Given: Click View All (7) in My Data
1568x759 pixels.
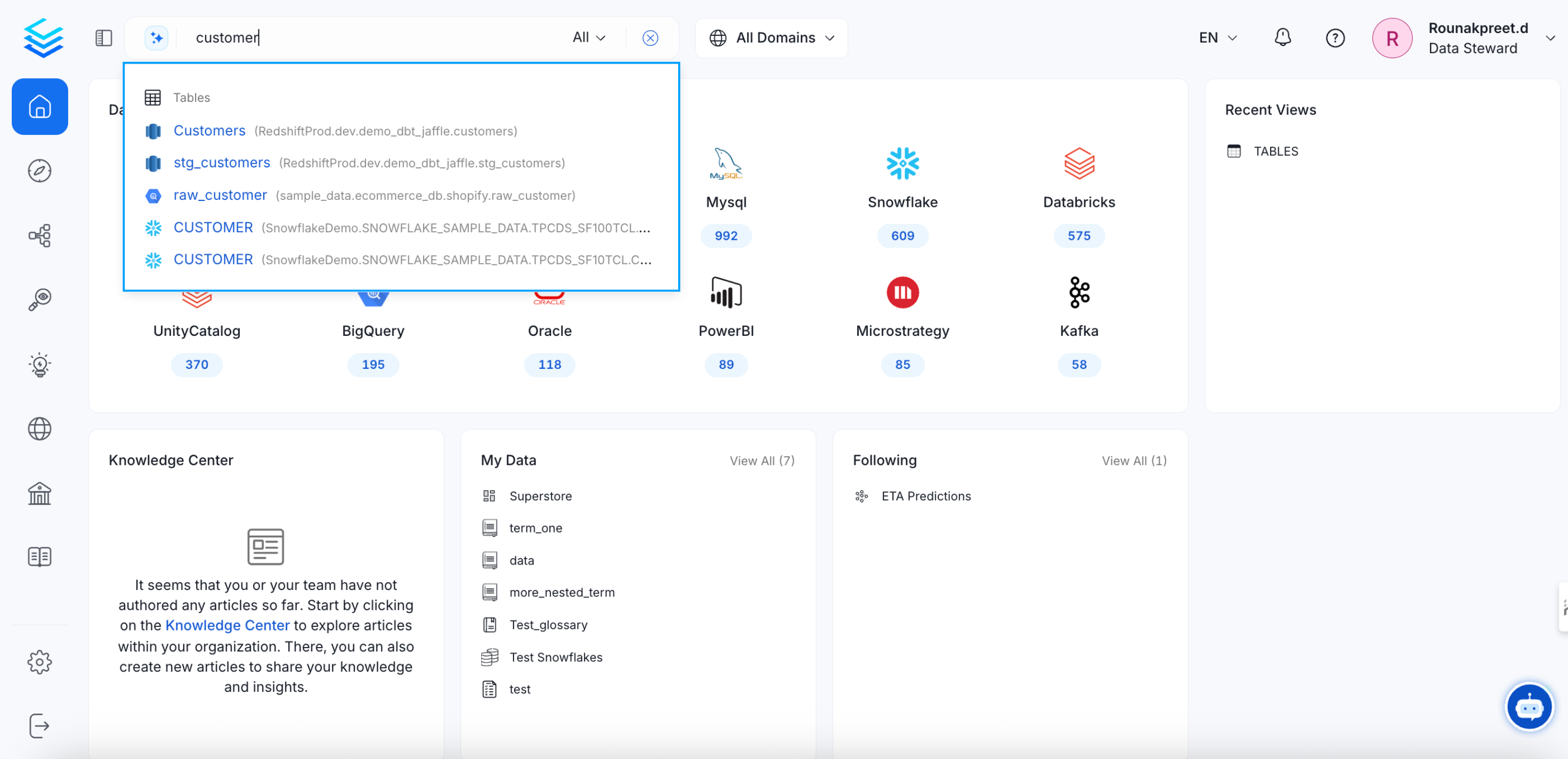Looking at the screenshot, I should click(761, 461).
